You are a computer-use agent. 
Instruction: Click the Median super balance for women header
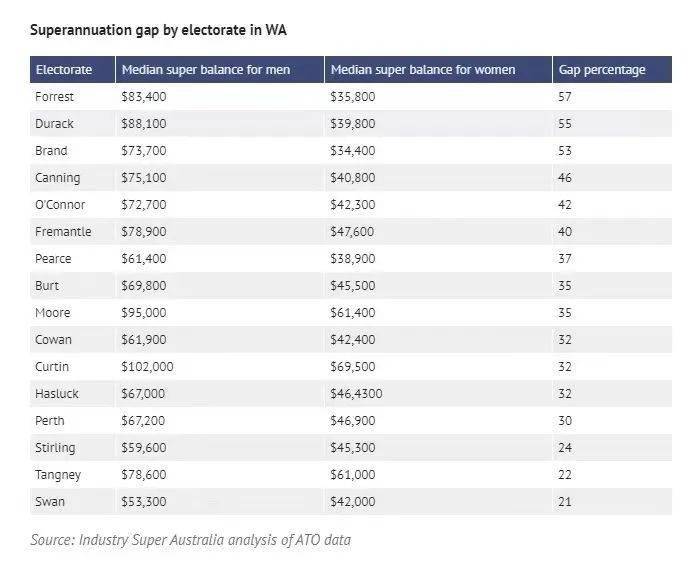pyautogui.click(x=423, y=70)
